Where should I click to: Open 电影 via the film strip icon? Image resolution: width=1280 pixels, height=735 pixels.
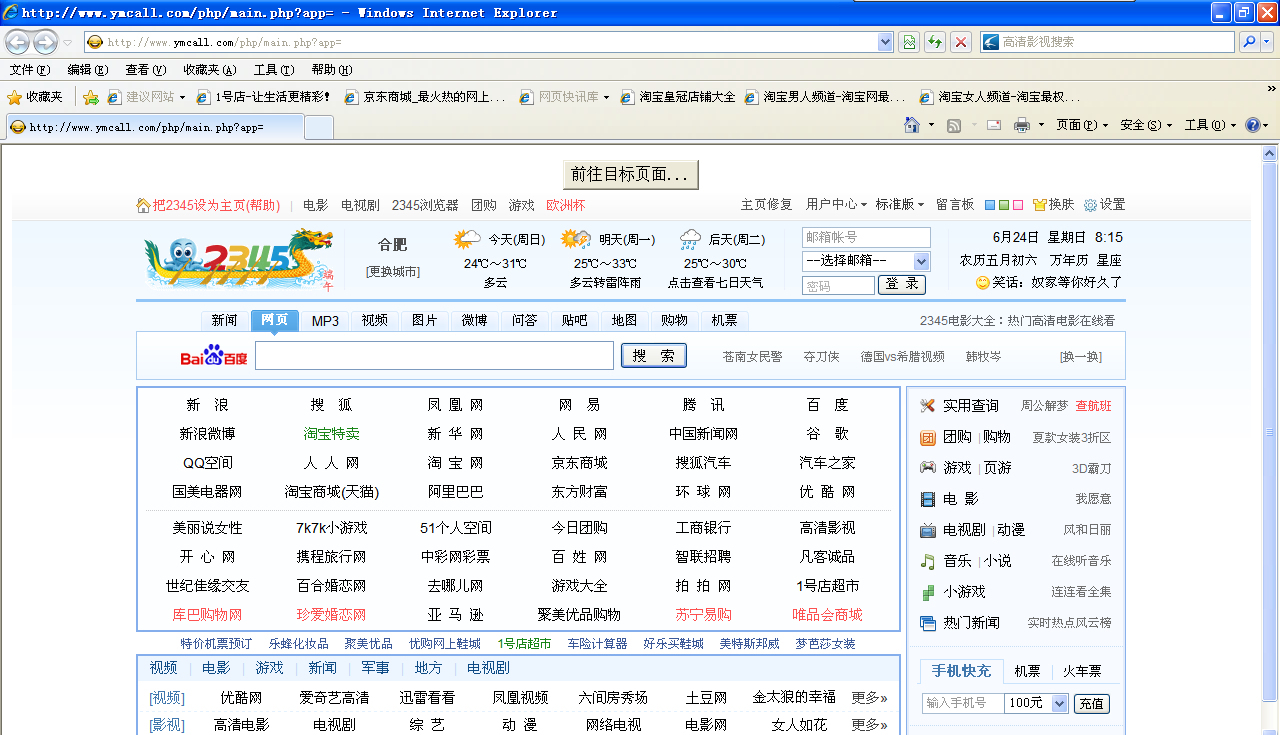coord(928,499)
